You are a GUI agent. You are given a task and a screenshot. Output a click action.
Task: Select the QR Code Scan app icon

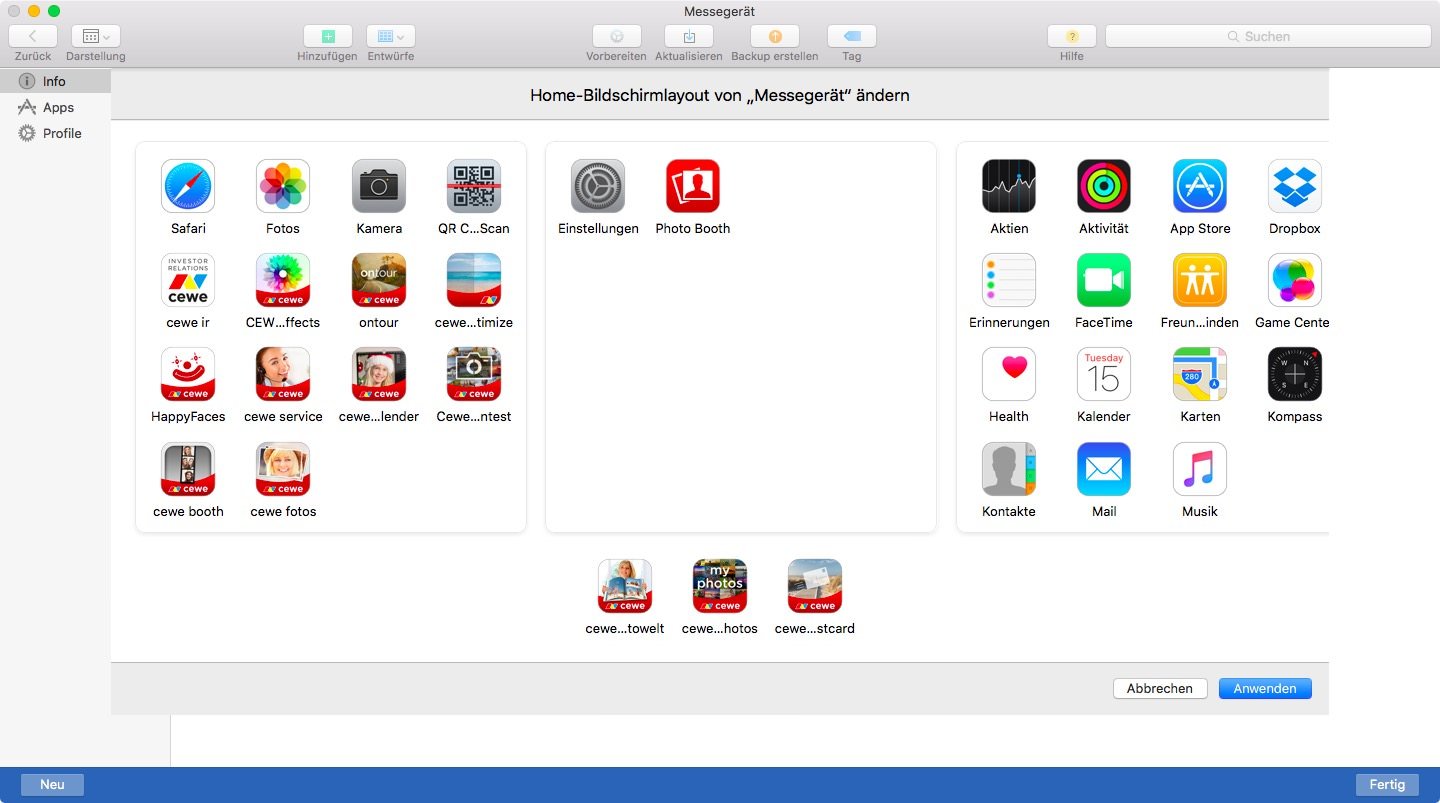[473, 186]
